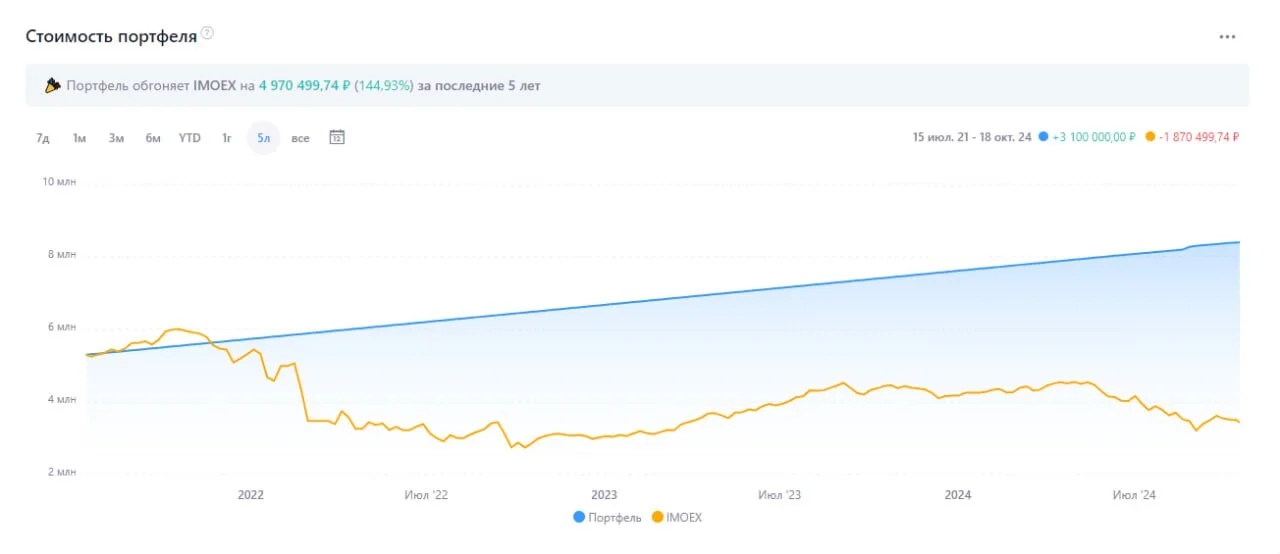Viewport: 1280px width, 554px height.
Task: Open the three-dot options menu
Action: click(x=1227, y=37)
